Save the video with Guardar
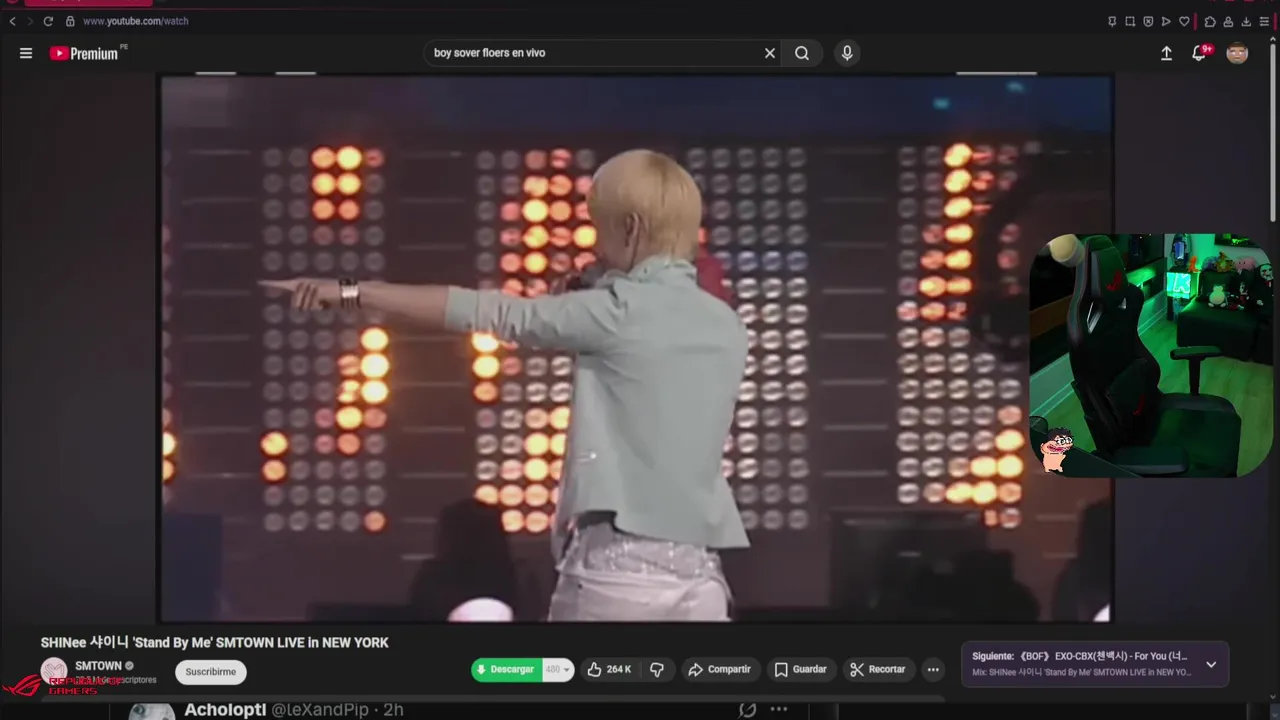This screenshot has width=1280, height=720. tap(801, 669)
